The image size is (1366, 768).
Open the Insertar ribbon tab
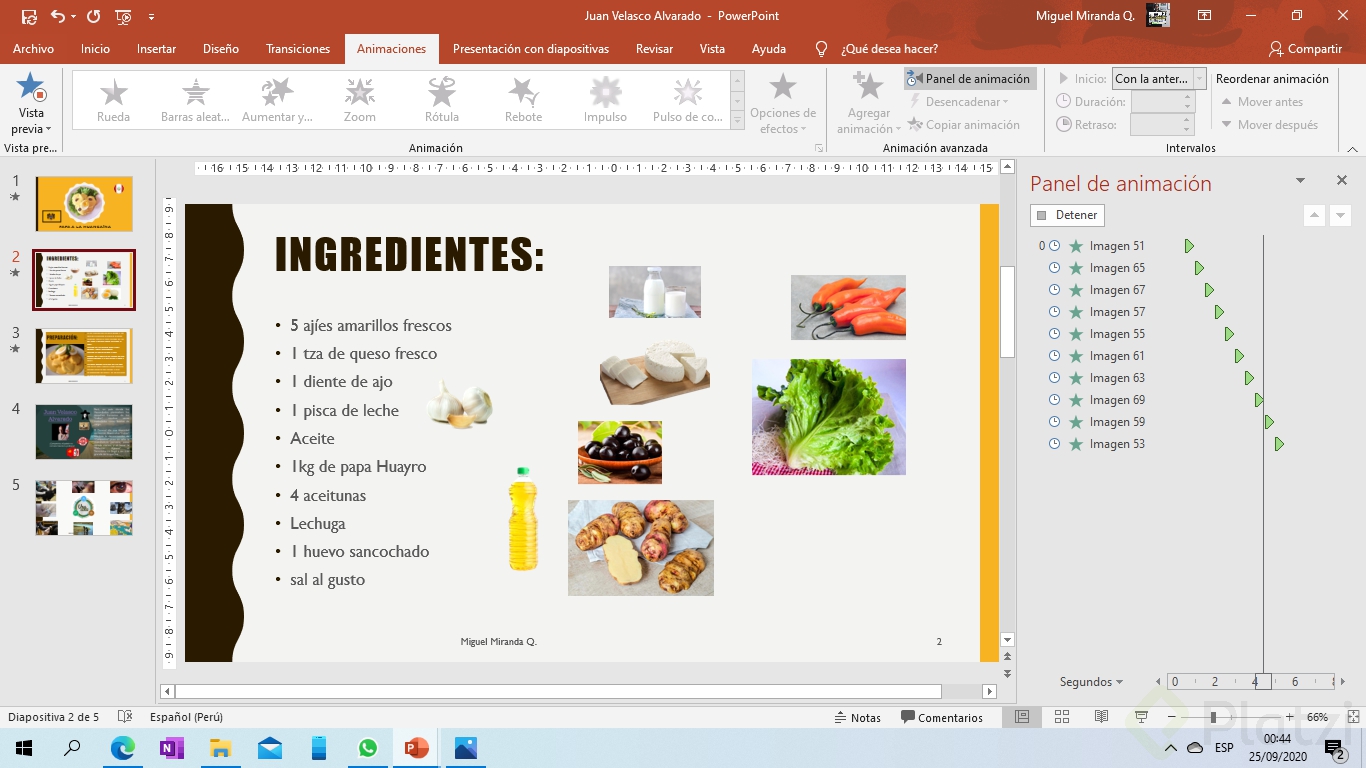tap(156, 49)
